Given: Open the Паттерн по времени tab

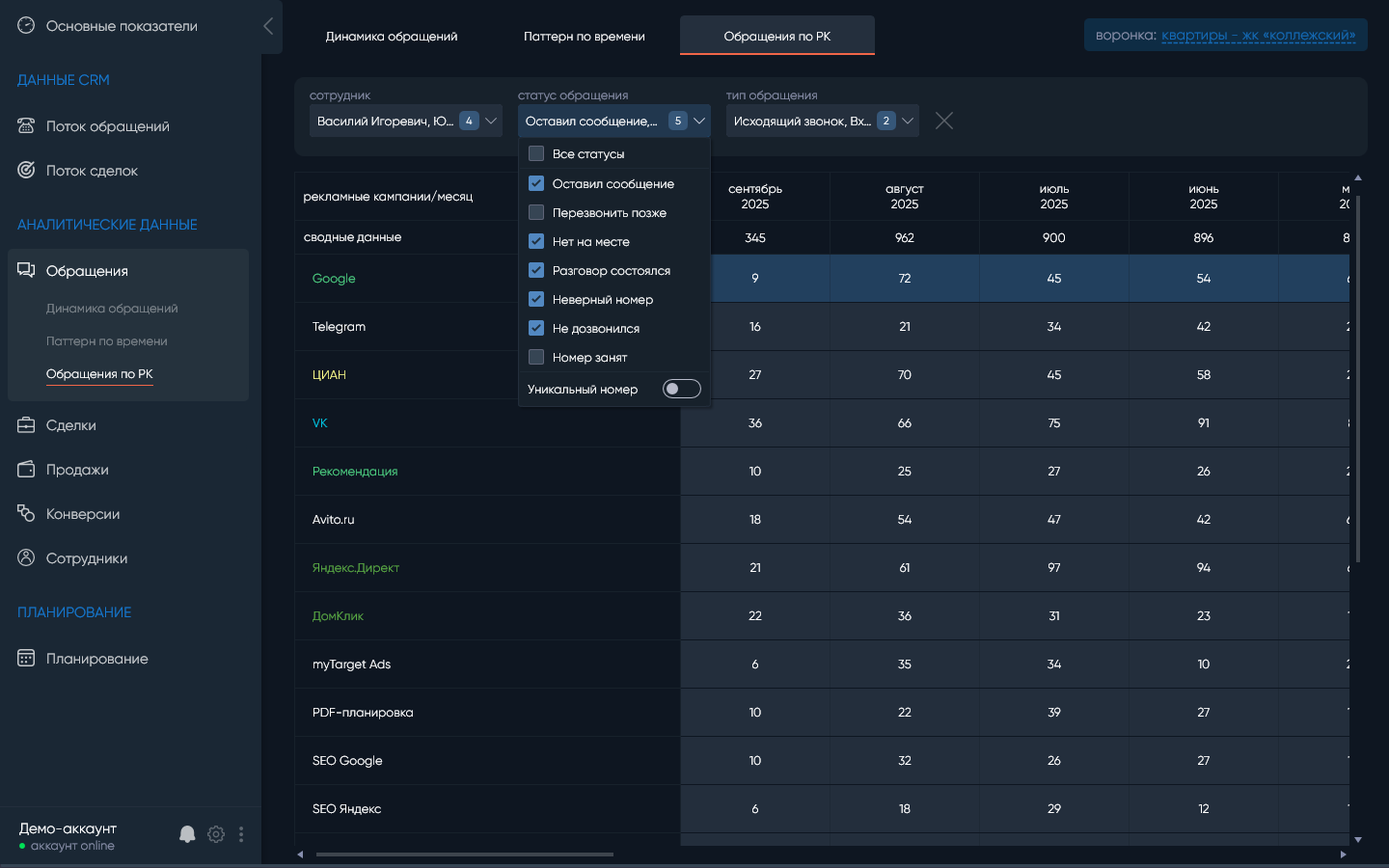Looking at the screenshot, I should coord(584,37).
